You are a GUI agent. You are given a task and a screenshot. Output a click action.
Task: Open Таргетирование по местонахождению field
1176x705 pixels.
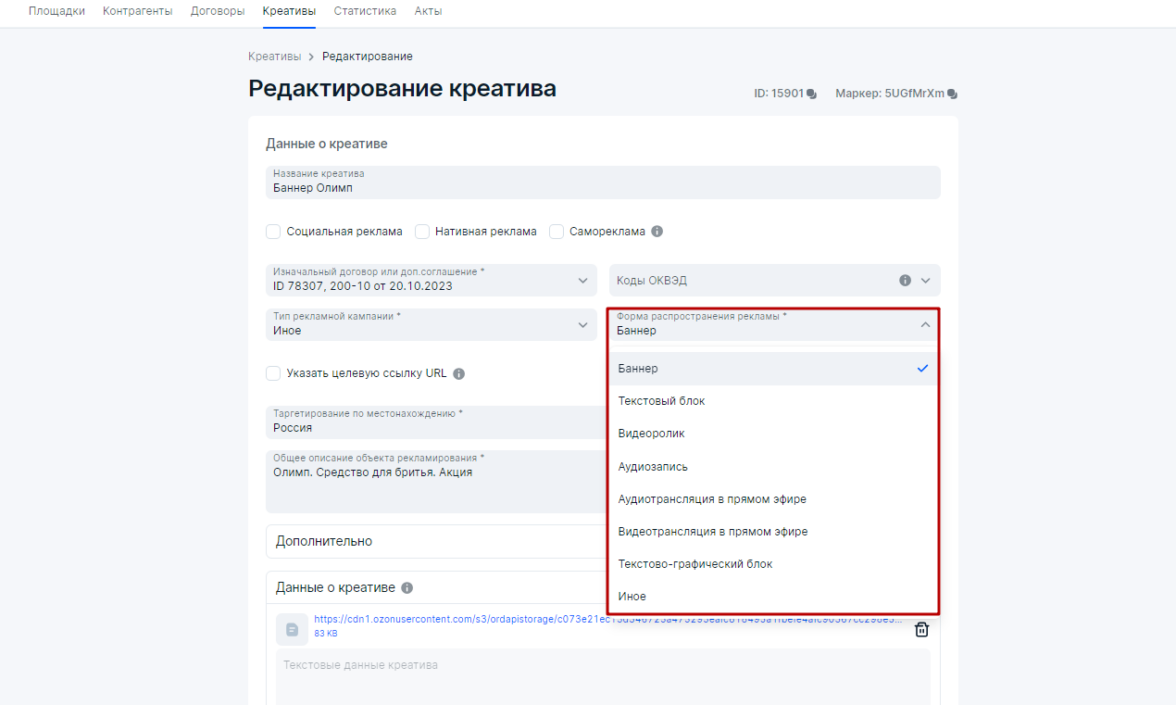point(436,422)
